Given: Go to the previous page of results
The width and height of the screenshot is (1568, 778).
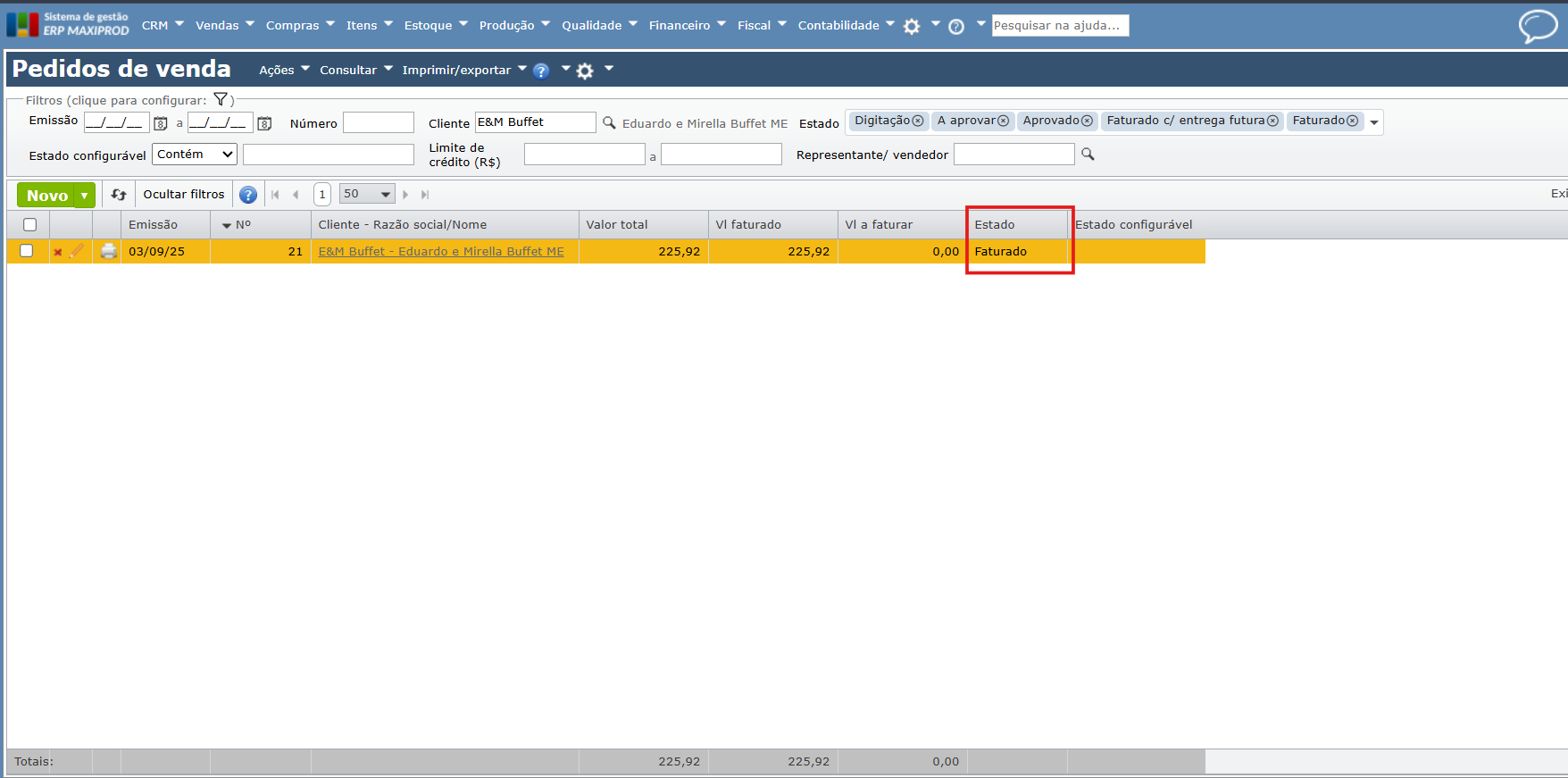Looking at the screenshot, I should click(296, 195).
